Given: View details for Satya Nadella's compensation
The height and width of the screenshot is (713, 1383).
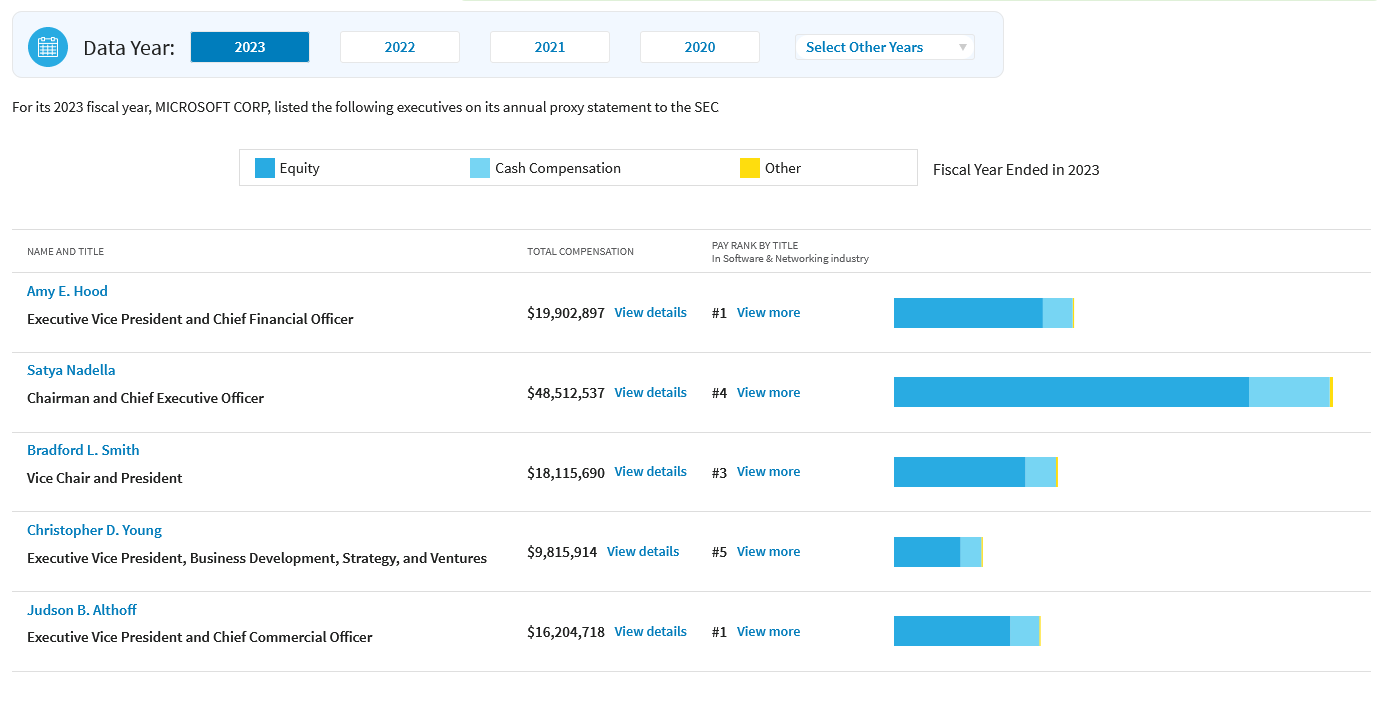Looking at the screenshot, I should click(651, 392).
